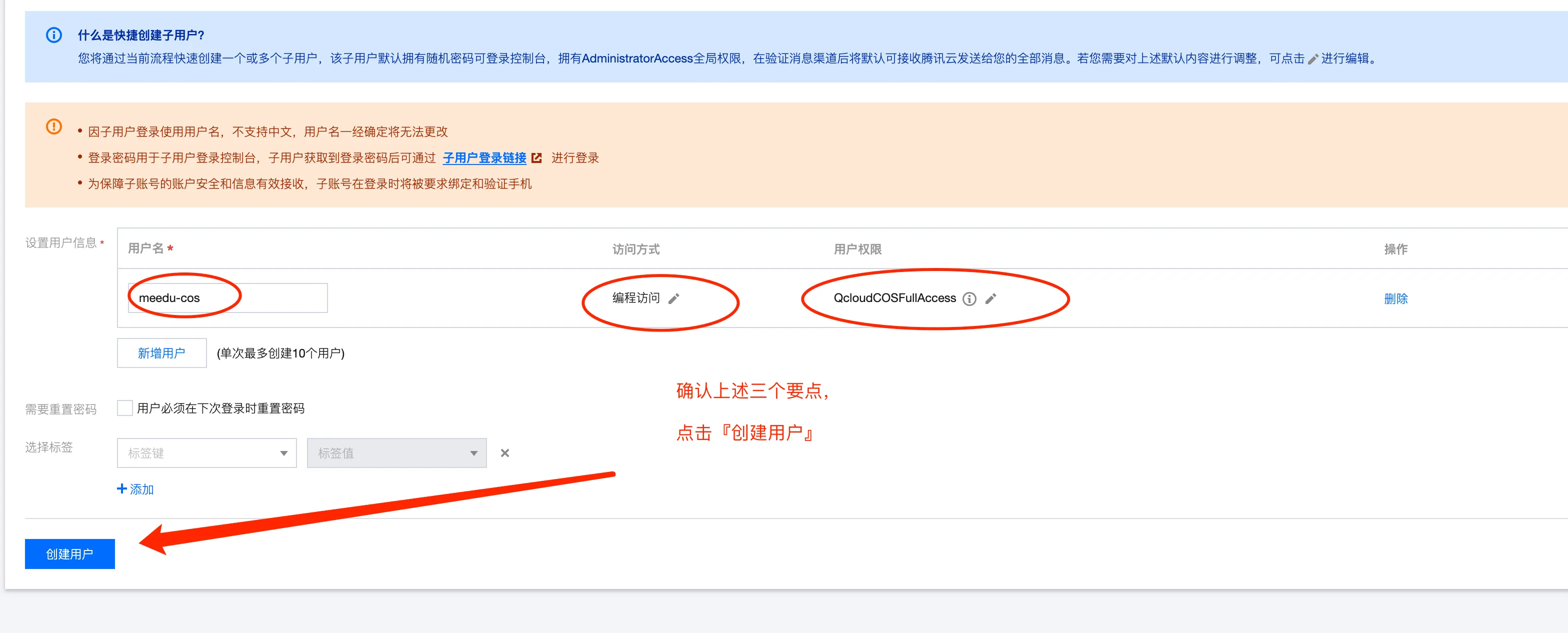The image size is (1568, 633).
Task: Click the 选择标签 label
Action: pos(48,447)
